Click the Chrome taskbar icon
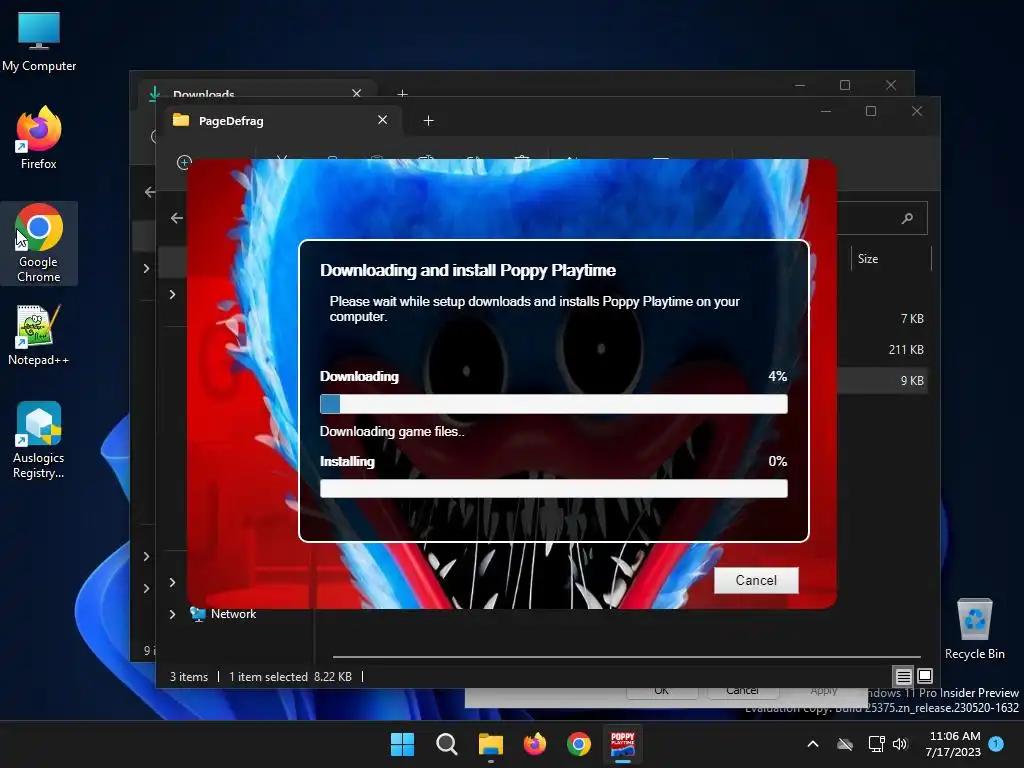This screenshot has width=1024, height=768. point(579,744)
